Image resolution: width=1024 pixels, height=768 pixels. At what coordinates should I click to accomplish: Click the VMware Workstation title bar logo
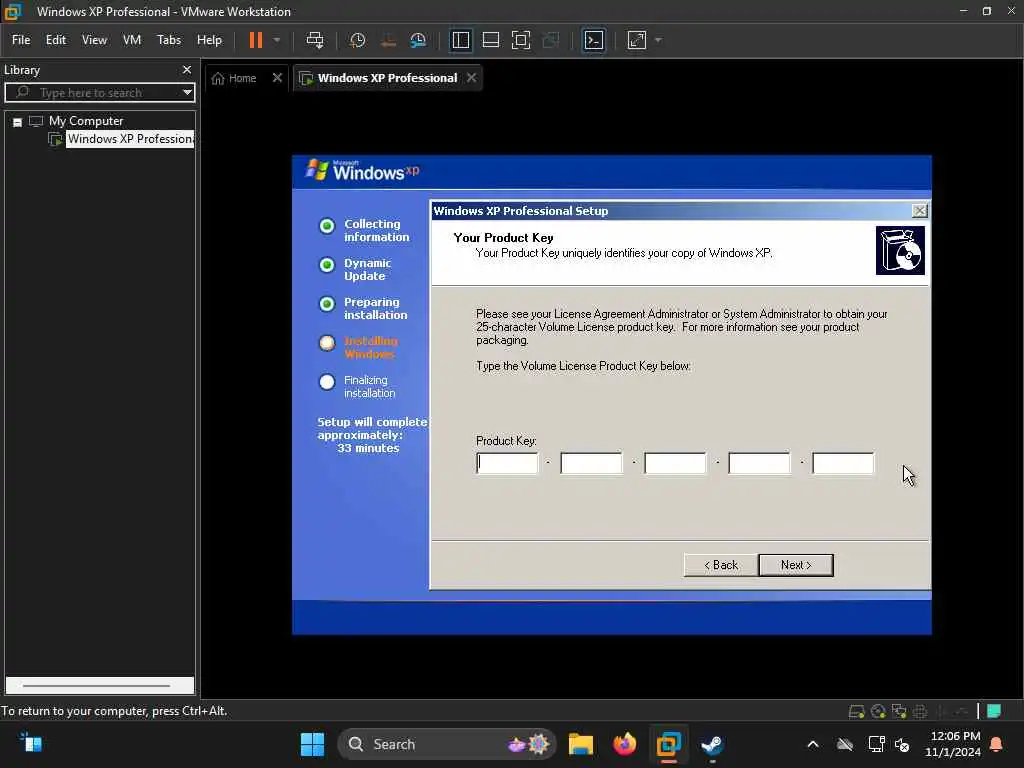tap(12, 11)
